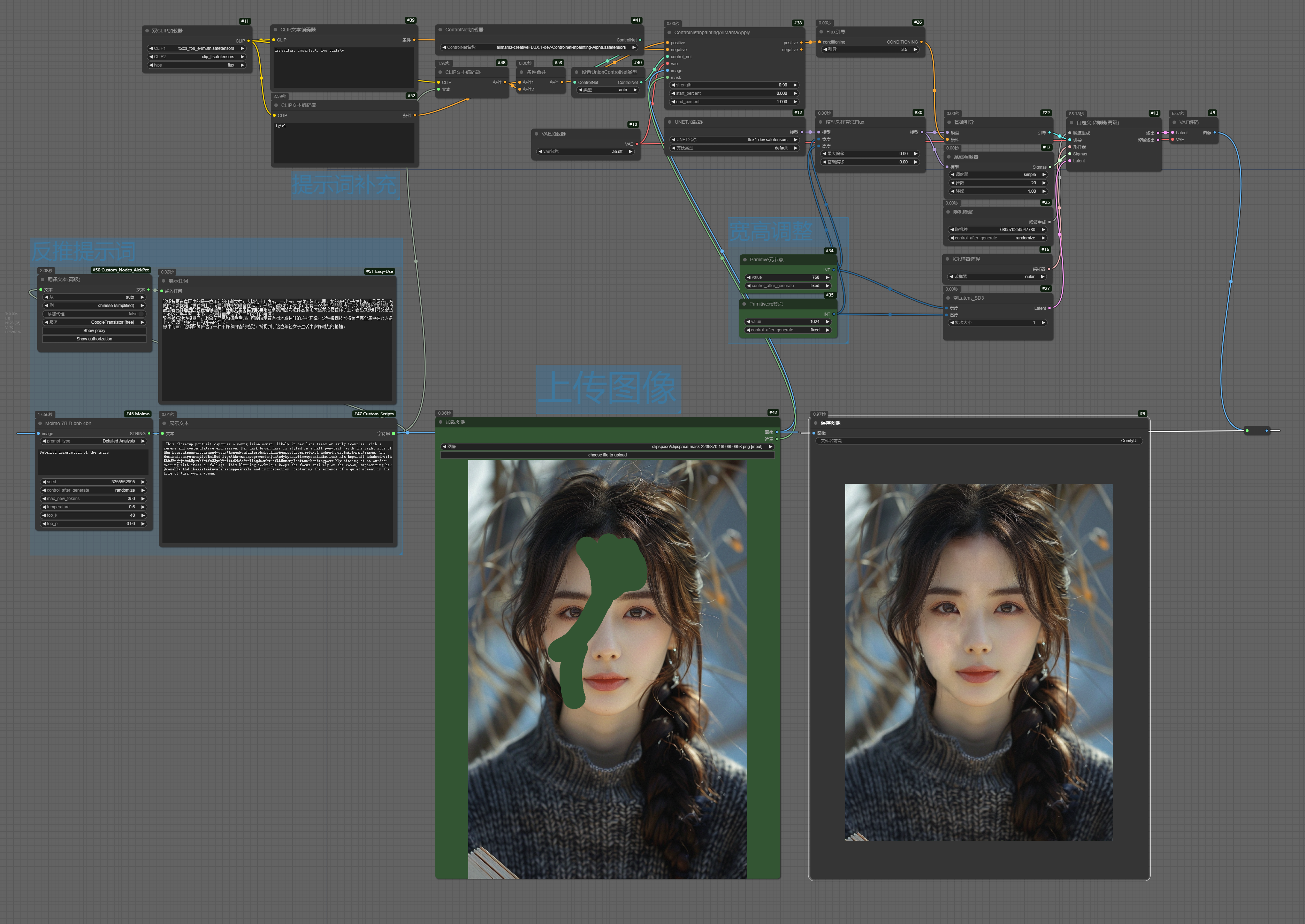The height and width of the screenshot is (924, 1305).
Task: Click the #50 Custom_Nodes_AlekPet badge
Action: pyautogui.click(x=121, y=270)
